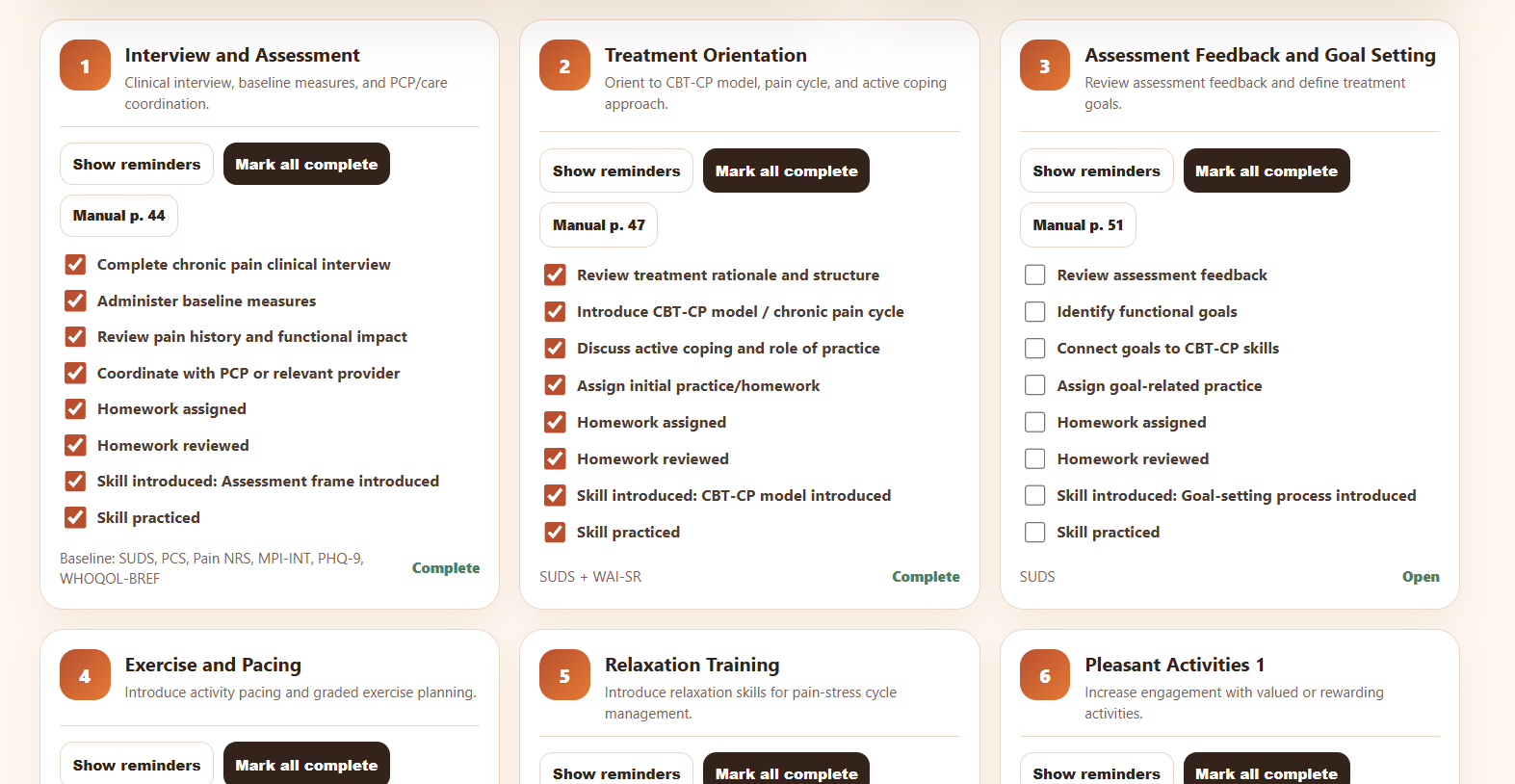Uncheck Introduce CBT-CP model / chronic pain cycle
Viewport: 1515px width, 784px height.
[x=555, y=312]
